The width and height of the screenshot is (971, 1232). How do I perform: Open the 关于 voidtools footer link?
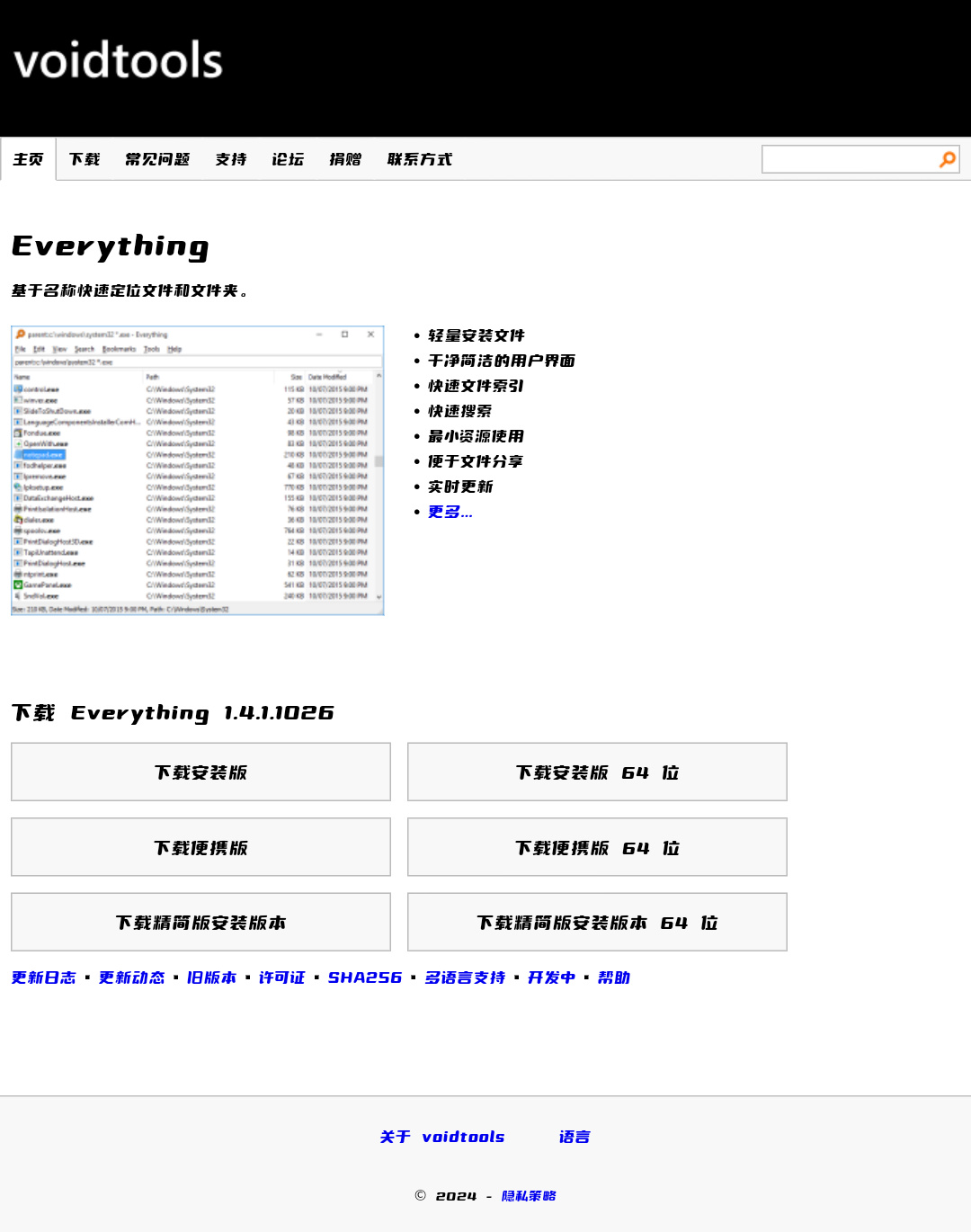click(442, 1137)
